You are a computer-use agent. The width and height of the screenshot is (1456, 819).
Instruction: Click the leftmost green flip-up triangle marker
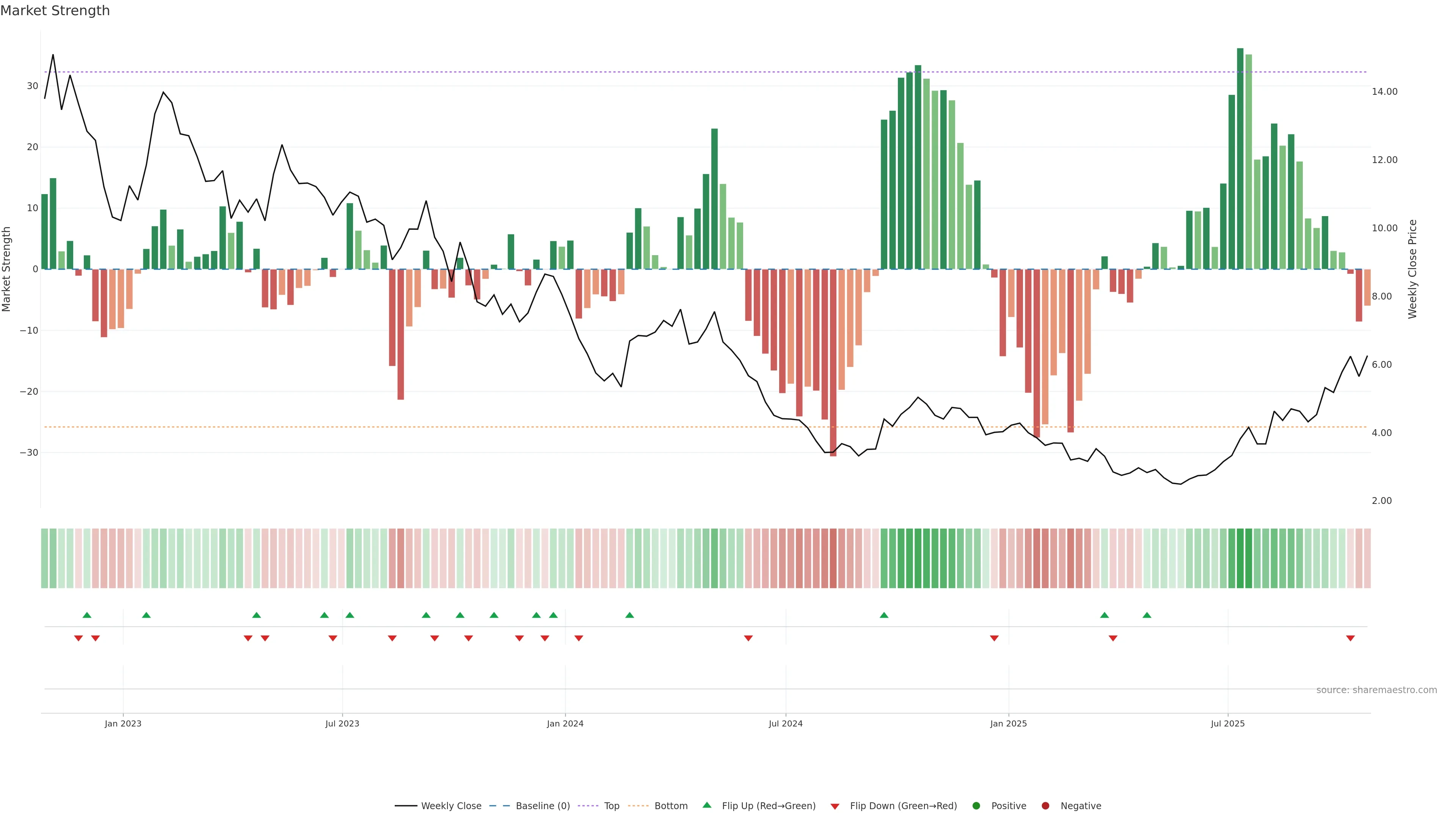[86, 615]
